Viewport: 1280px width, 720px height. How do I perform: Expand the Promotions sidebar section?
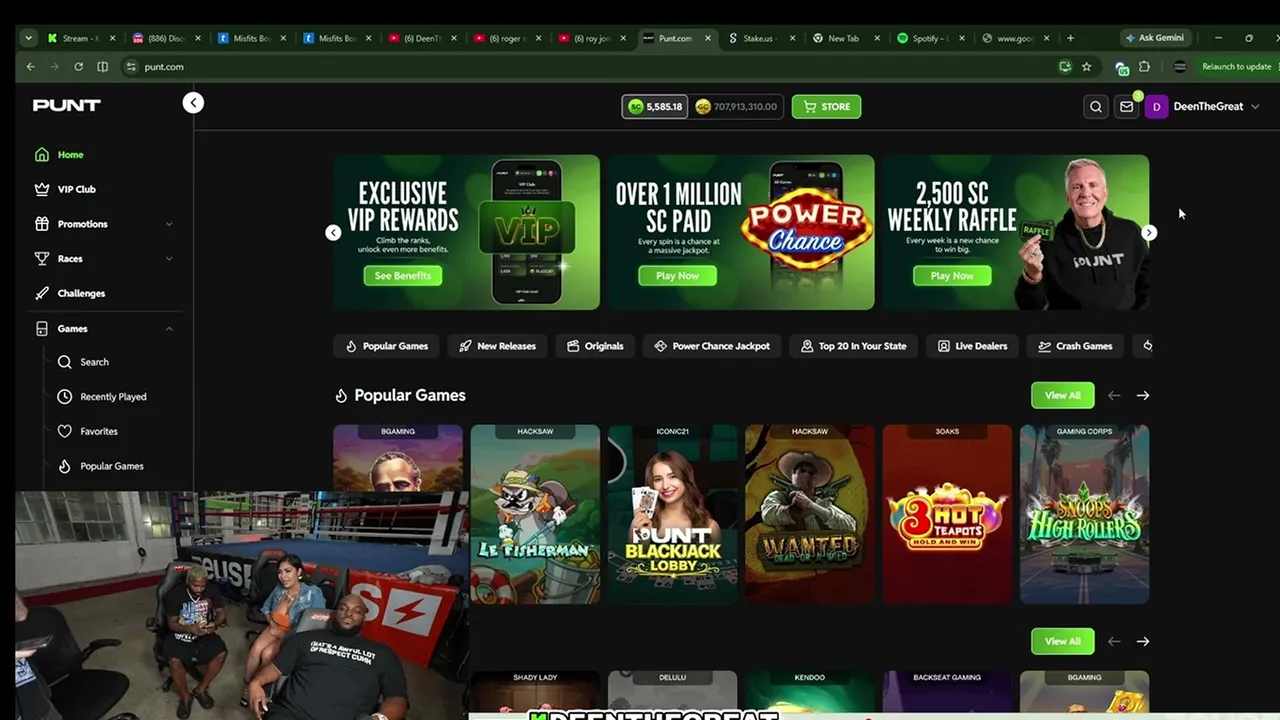[169, 224]
